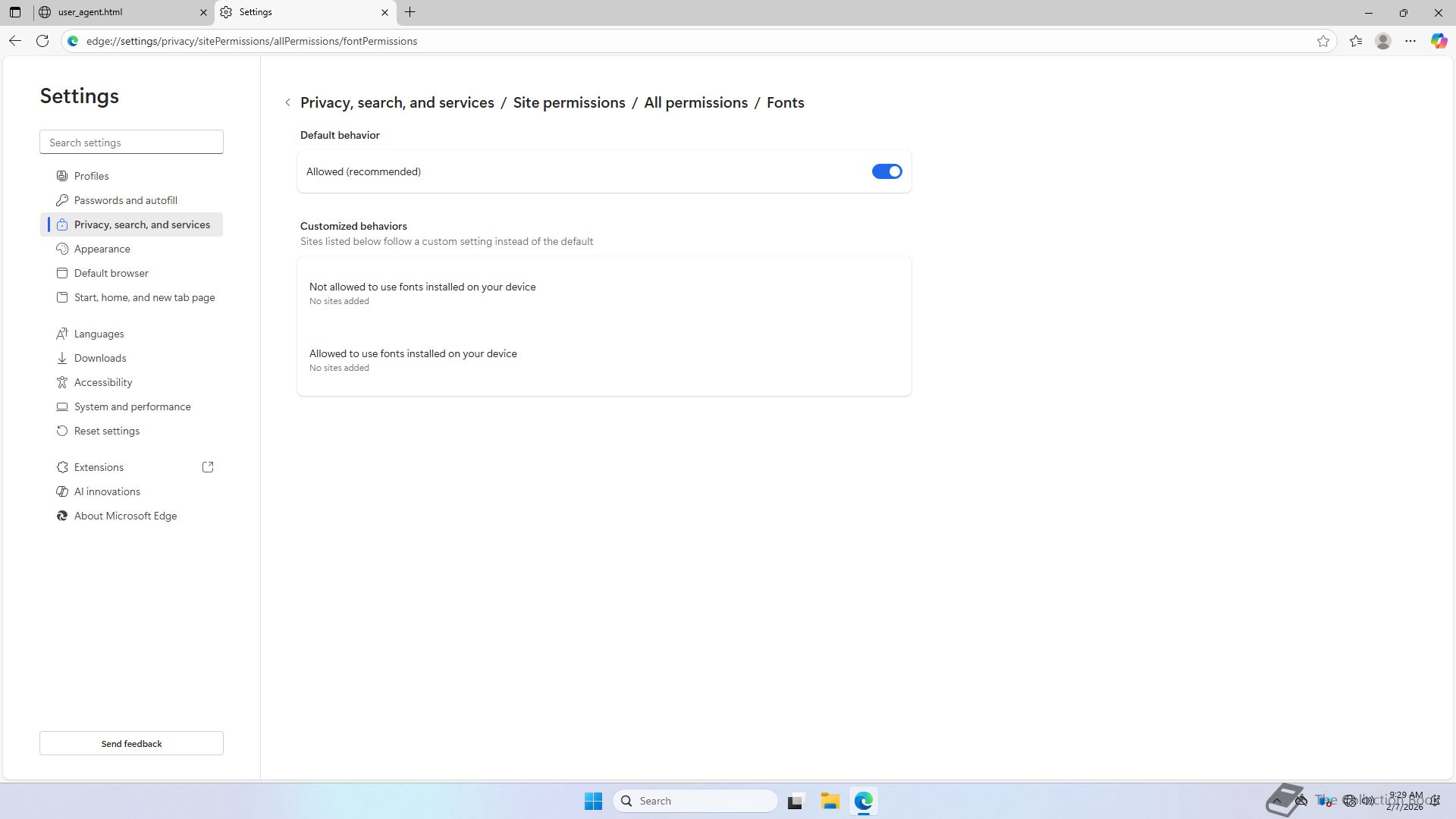Add this page to favorites star
1456x819 pixels.
1323,41
